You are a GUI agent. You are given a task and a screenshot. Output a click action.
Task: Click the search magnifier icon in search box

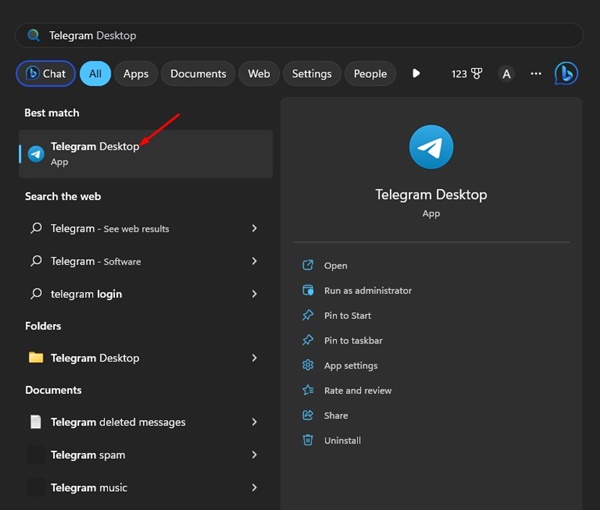click(33, 35)
